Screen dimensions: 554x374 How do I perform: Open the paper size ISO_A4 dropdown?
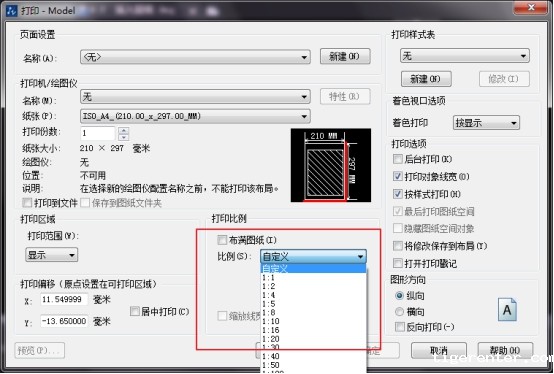(195, 116)
